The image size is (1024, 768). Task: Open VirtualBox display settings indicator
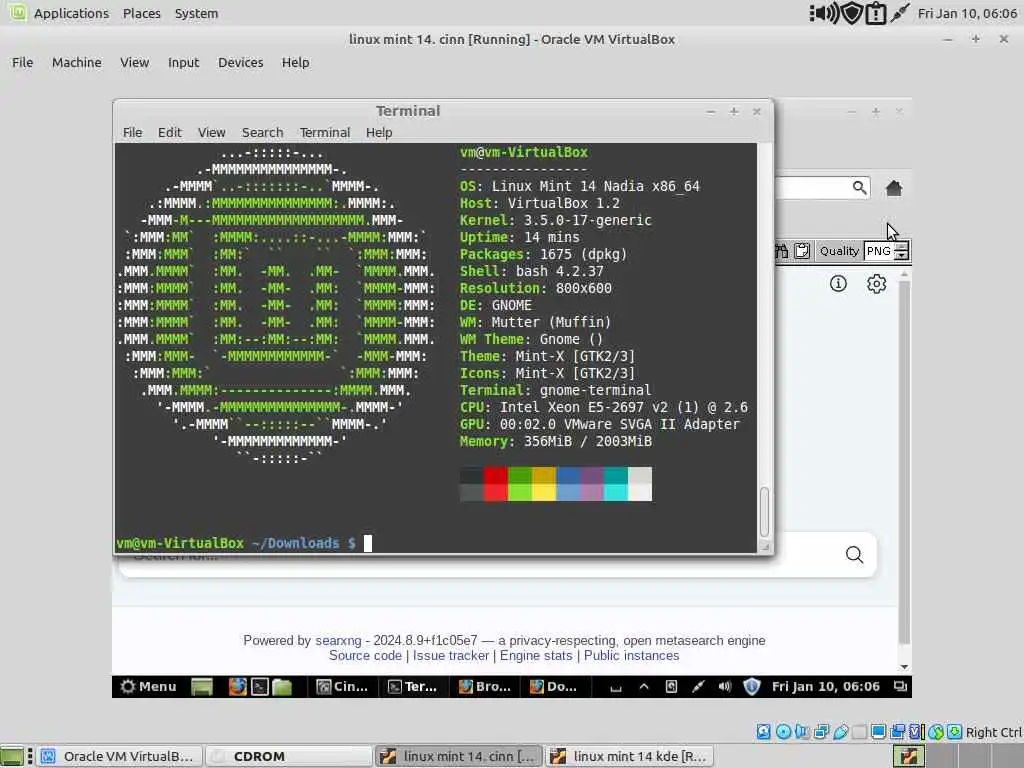878,732
